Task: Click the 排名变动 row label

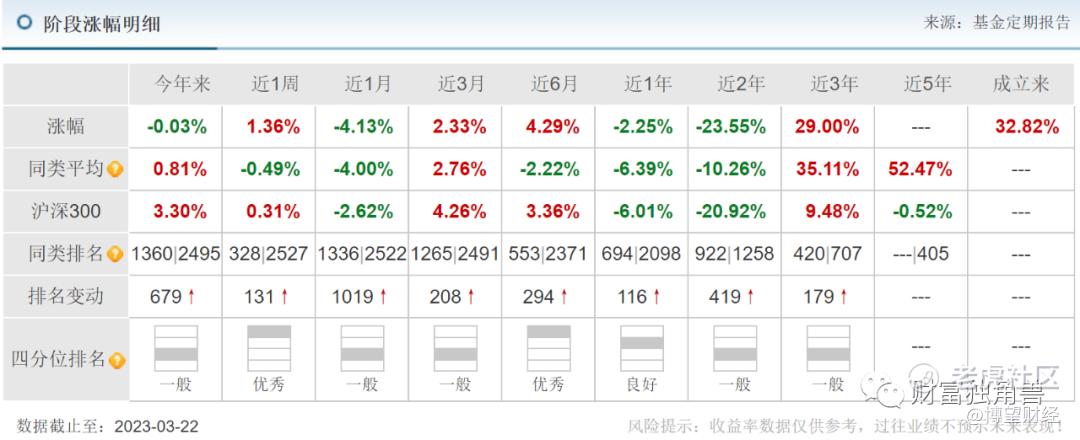Action: (66, 297)
